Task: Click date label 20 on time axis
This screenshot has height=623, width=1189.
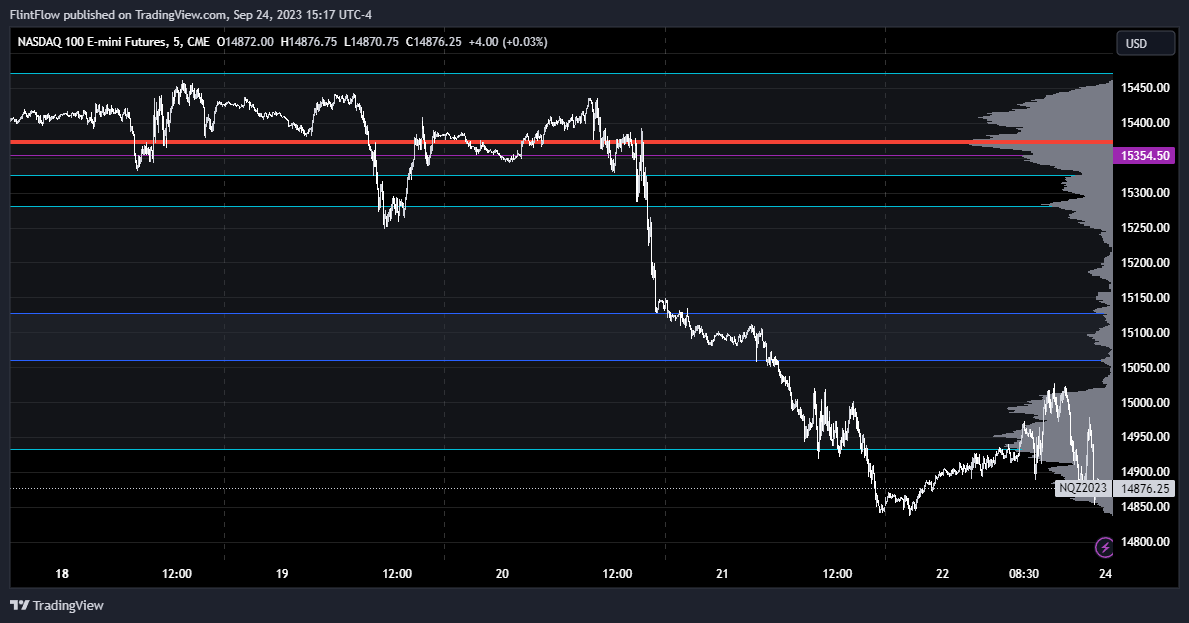Action: (502, 574)
